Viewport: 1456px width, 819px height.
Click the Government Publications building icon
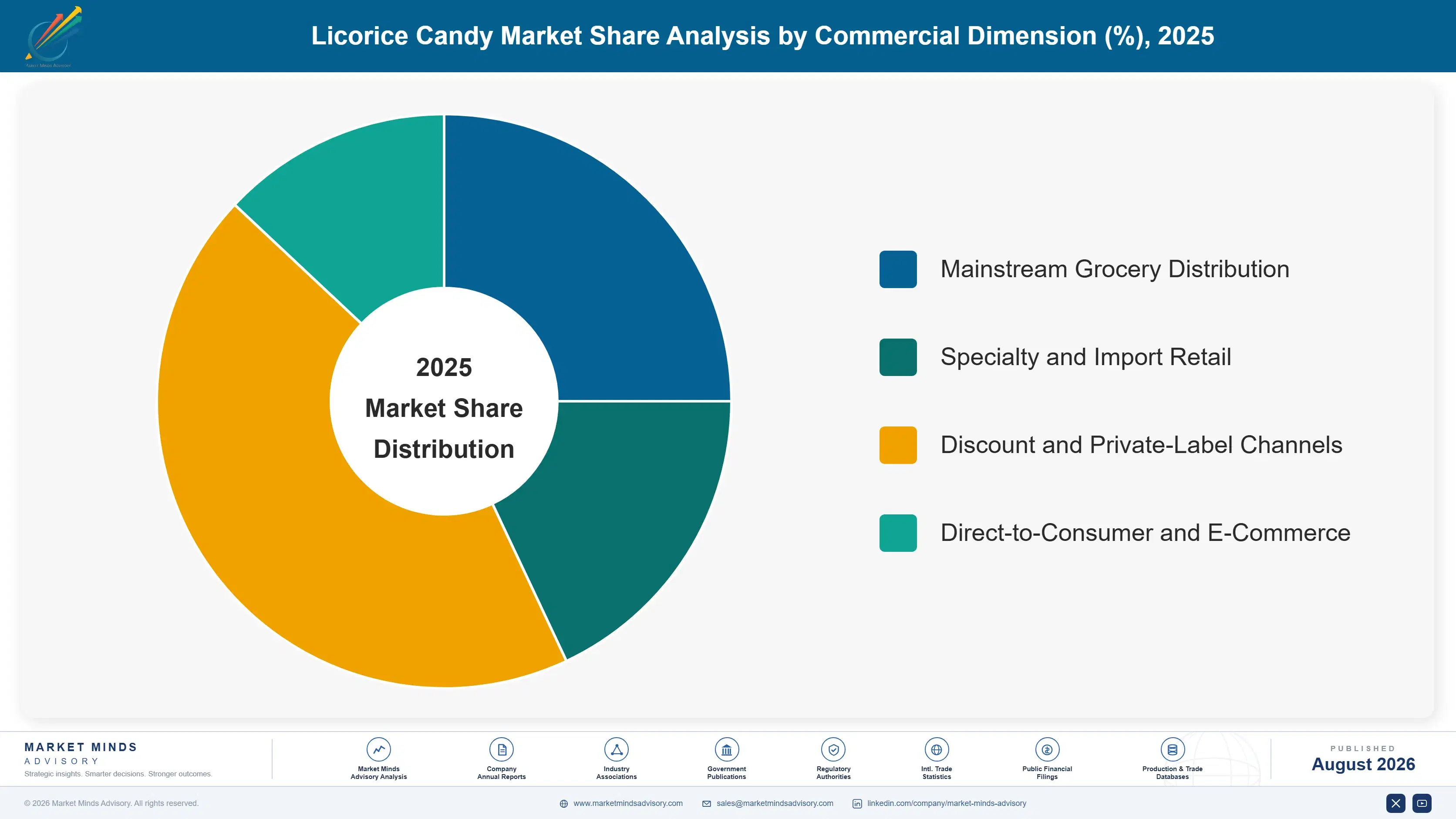(726, 749)
